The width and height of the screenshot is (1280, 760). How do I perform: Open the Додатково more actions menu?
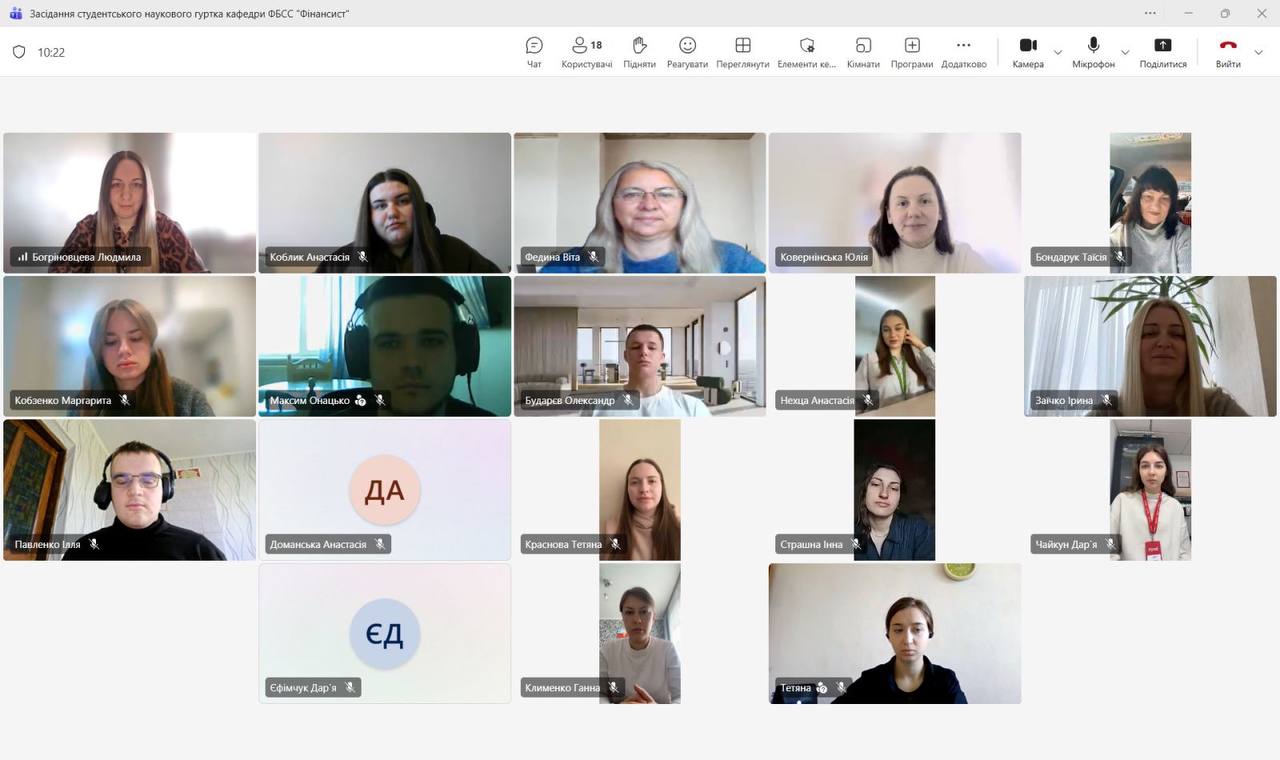click(963, 52)
